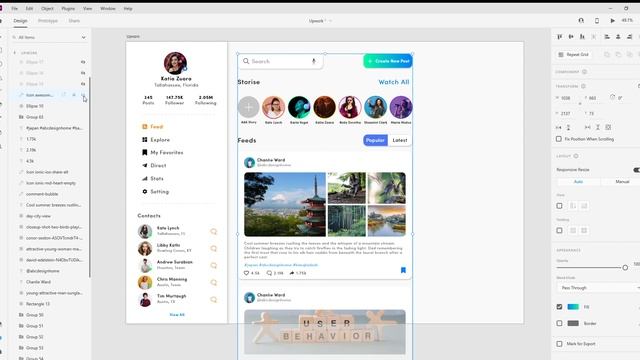The height and width of the screenshot is (360, 640).
Task: Align left edges icon
Action: pyautogui.click(x=607, y=37)
